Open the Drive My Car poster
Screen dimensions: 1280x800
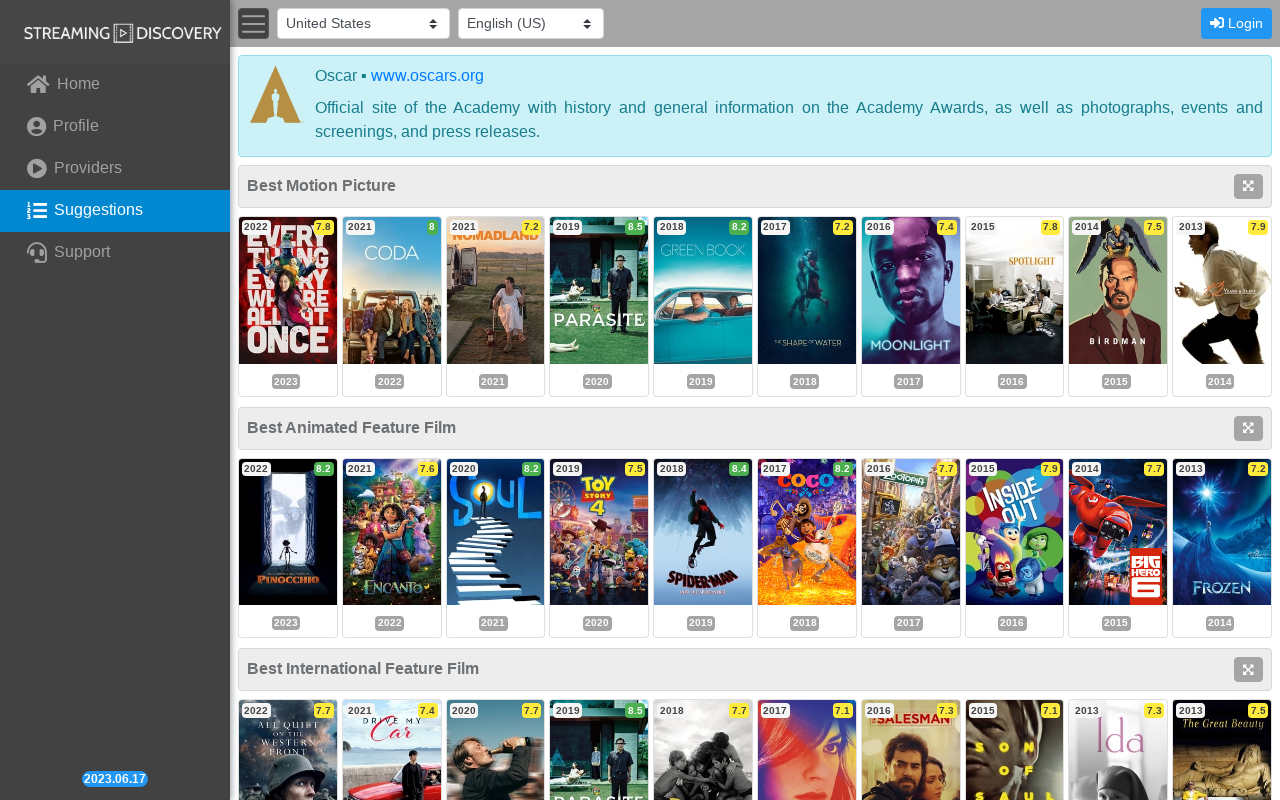(x=392, y=750)
